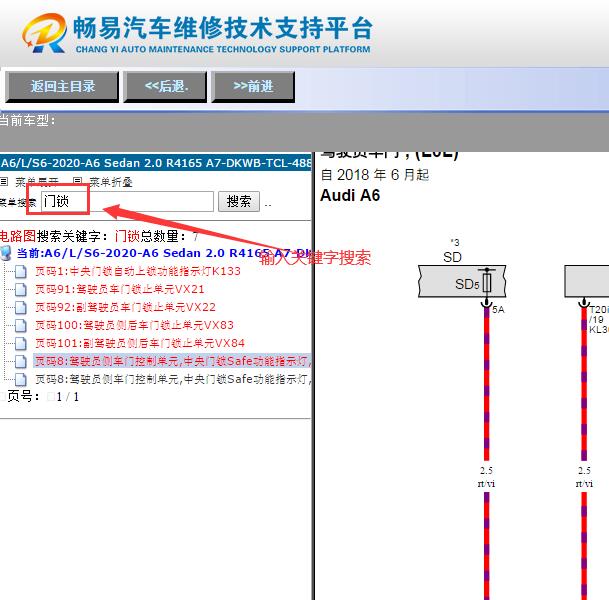Click the rt/vi label under the SD5 wire
Image resolution: width=609 pixels, height=600 pixels.
click(486, 483)
